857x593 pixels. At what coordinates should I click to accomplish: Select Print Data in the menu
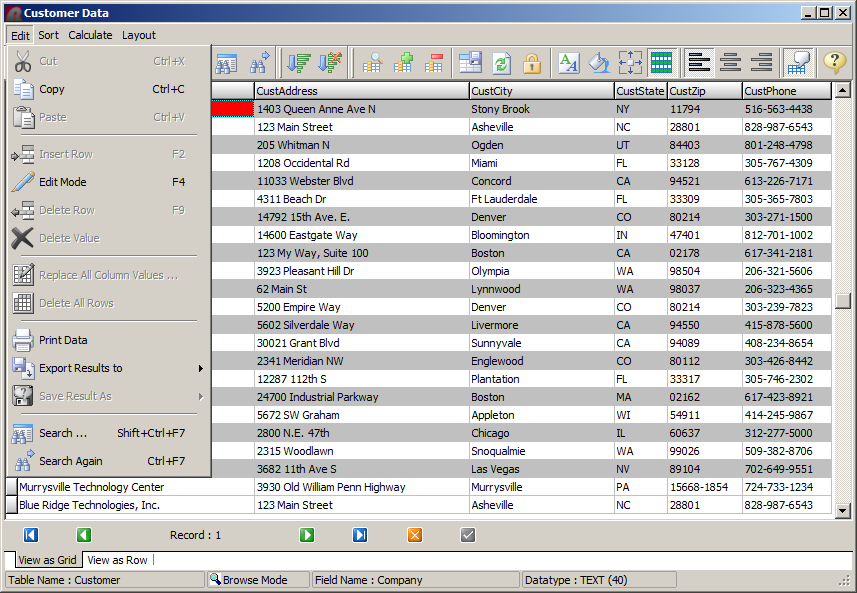point(62,340)
